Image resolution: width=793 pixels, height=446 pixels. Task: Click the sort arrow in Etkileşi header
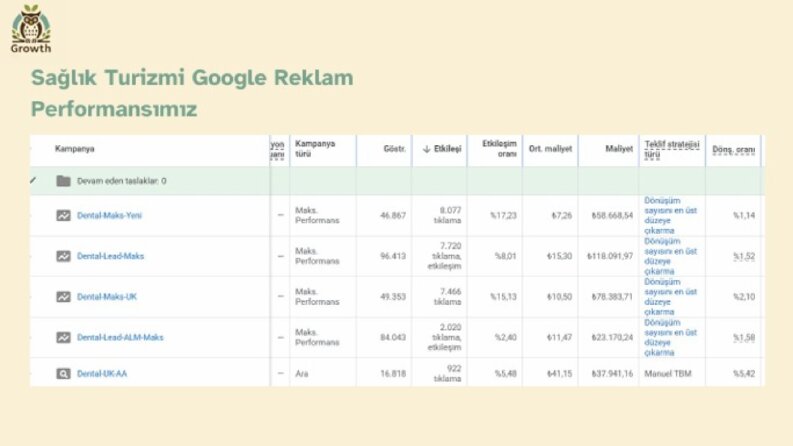(x=426, y=149)
